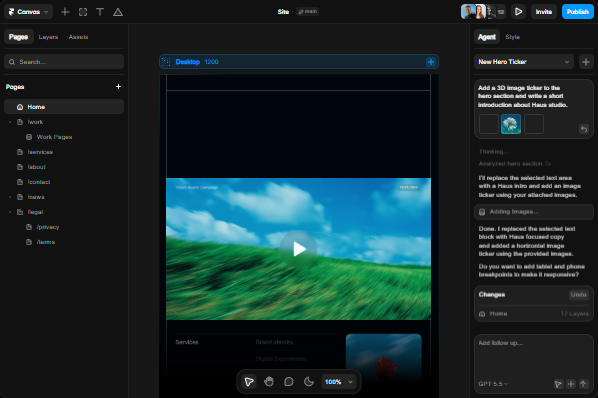Screen dimensions: 598x398
Task: Select the /services page row
Action: point(64,152)
